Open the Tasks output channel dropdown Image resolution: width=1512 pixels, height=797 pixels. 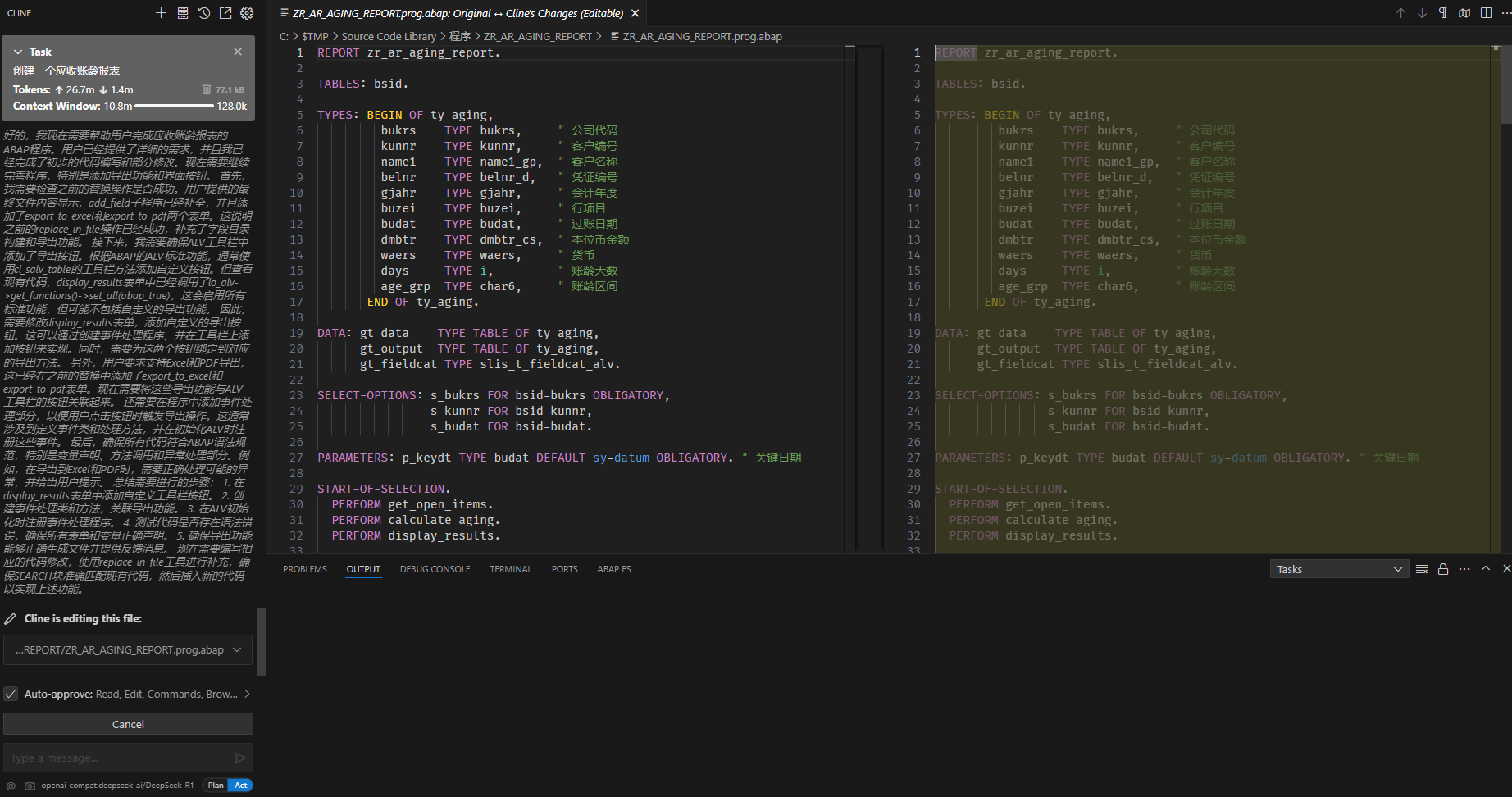(1339, 569)
